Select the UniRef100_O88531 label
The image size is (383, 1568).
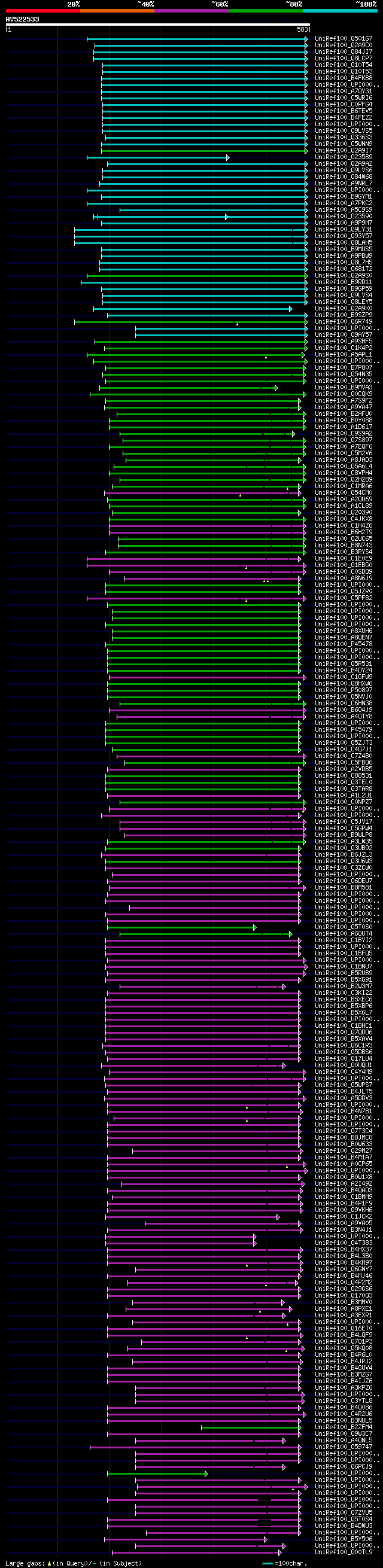pos(344,776)
